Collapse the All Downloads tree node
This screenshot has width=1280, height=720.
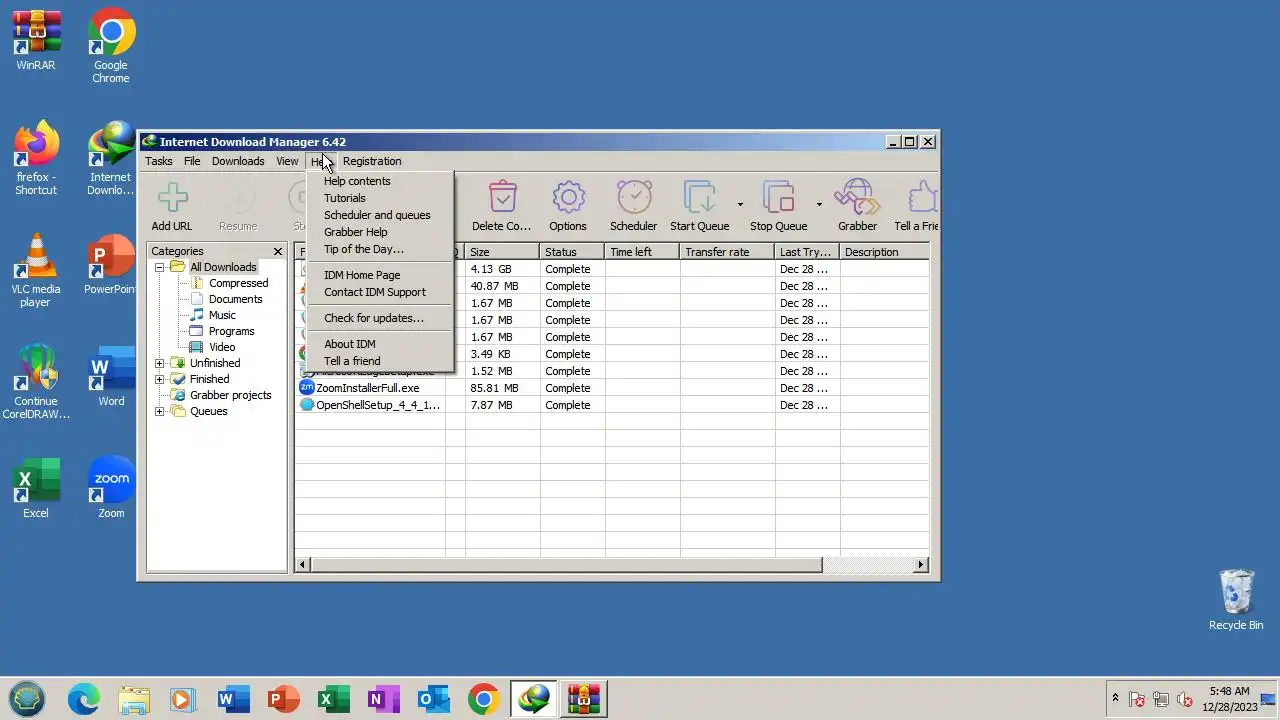(x=159, y=267)
